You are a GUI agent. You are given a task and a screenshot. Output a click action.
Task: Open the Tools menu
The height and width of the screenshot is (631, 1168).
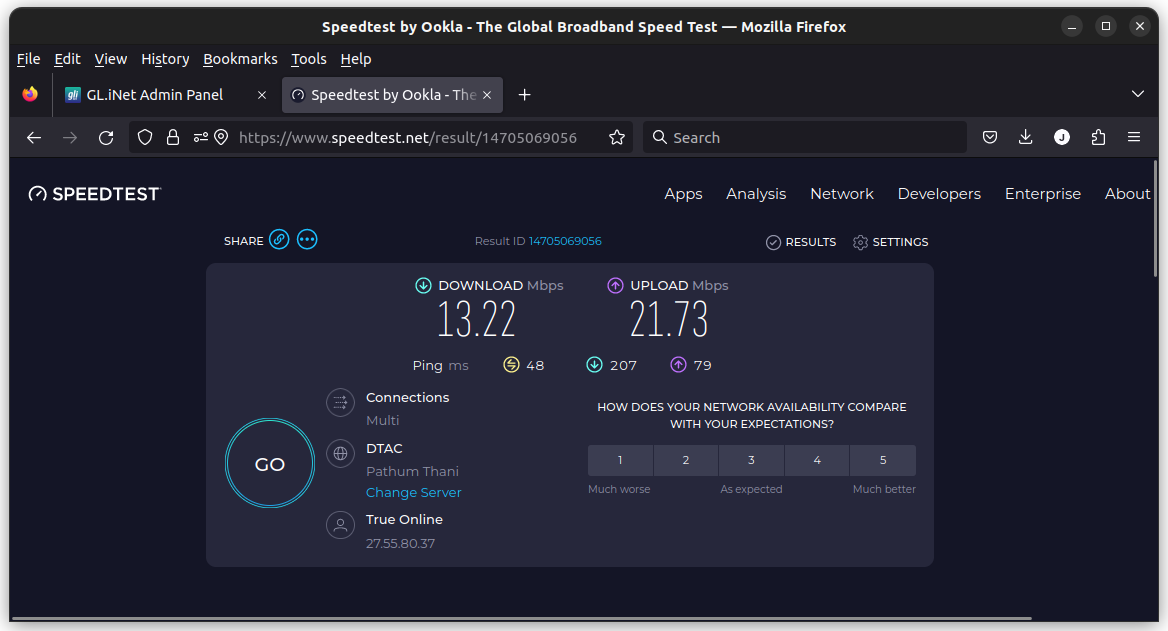pos(308,59)
